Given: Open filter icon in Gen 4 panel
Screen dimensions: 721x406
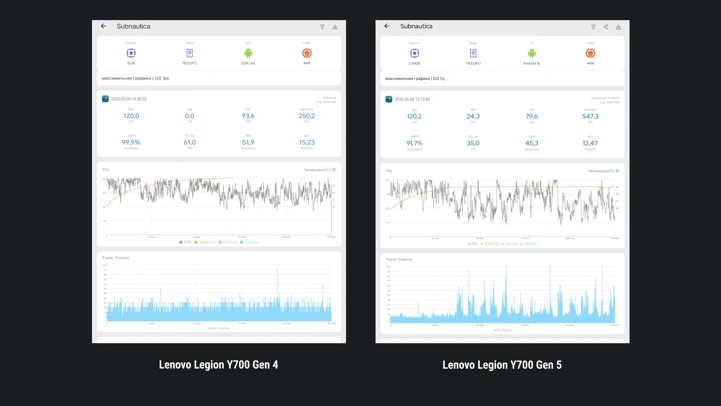Looking at the screenshot, I should click(322, 27).
